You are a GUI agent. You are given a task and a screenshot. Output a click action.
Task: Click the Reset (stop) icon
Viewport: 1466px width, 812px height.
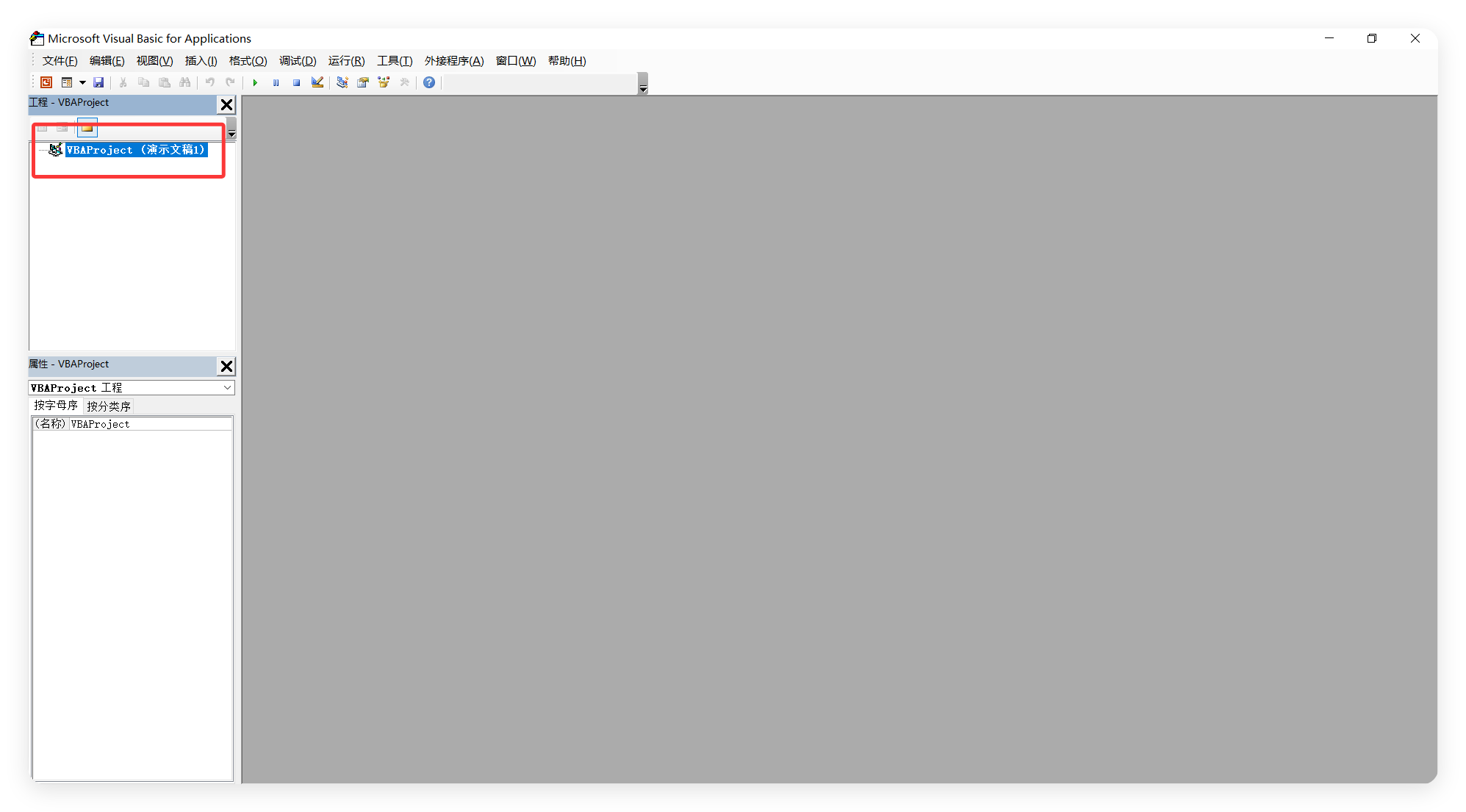tap(296, 82)
